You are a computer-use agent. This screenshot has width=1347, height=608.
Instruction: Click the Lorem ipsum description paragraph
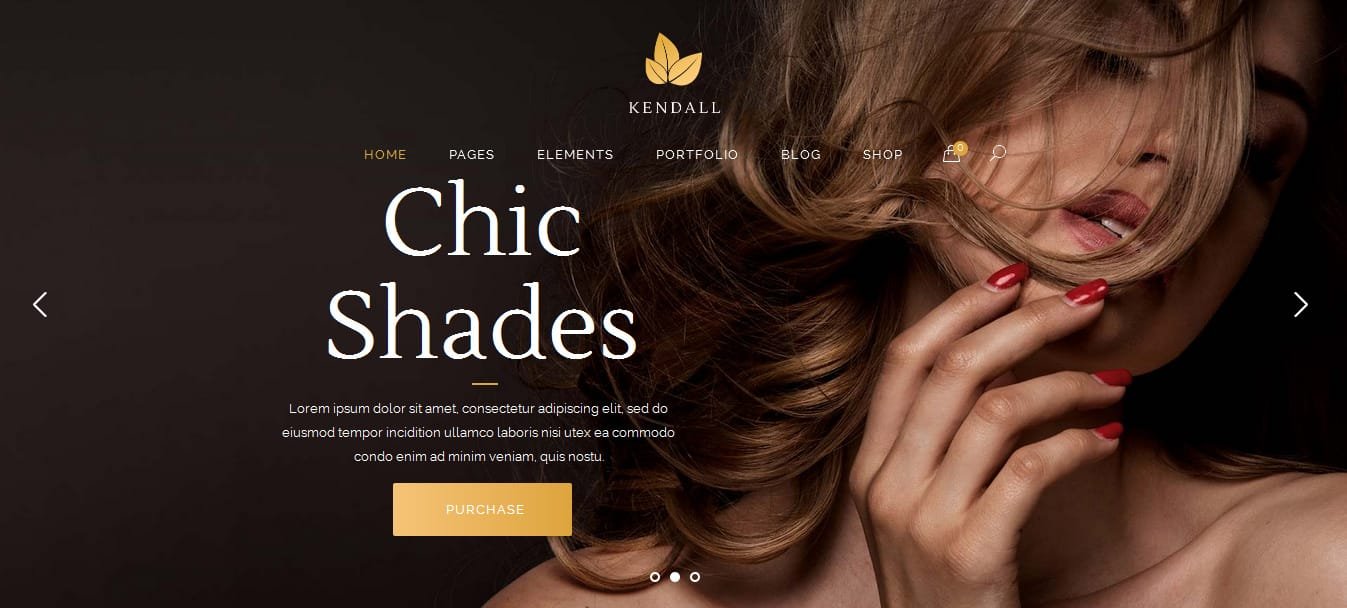[x=479, y=432]
